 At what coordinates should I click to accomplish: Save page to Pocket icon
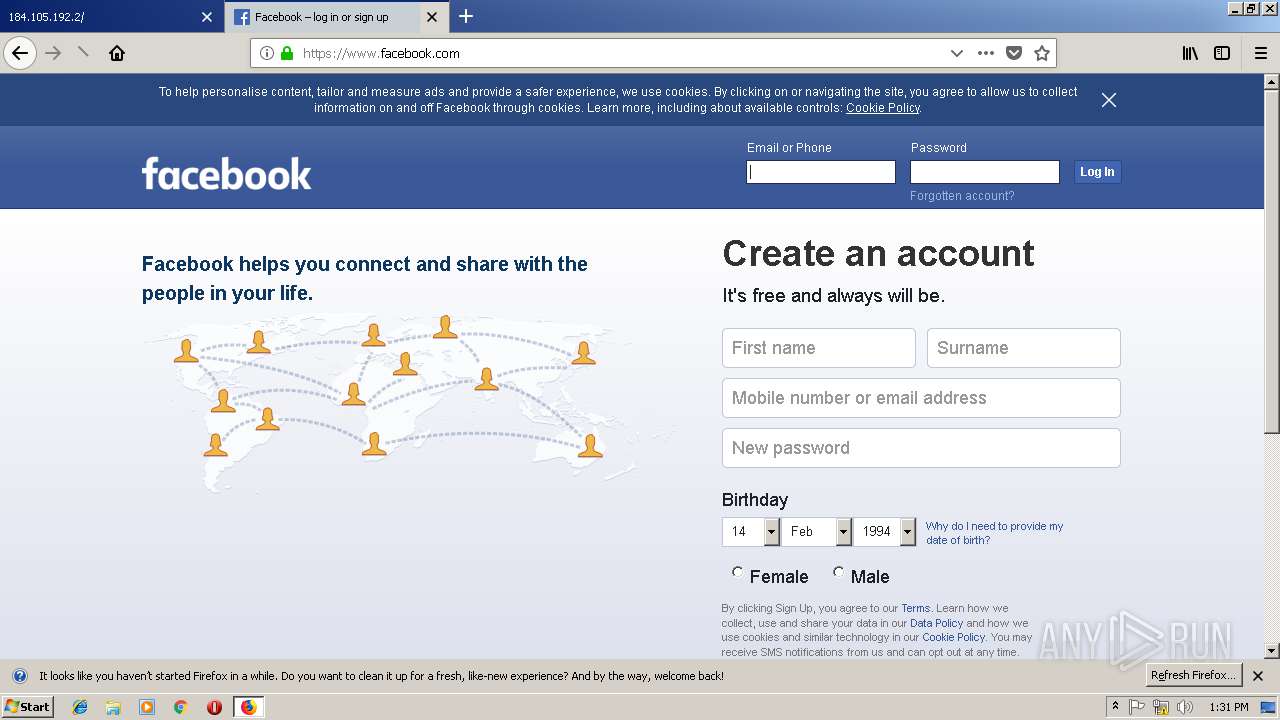[1014, 53]
